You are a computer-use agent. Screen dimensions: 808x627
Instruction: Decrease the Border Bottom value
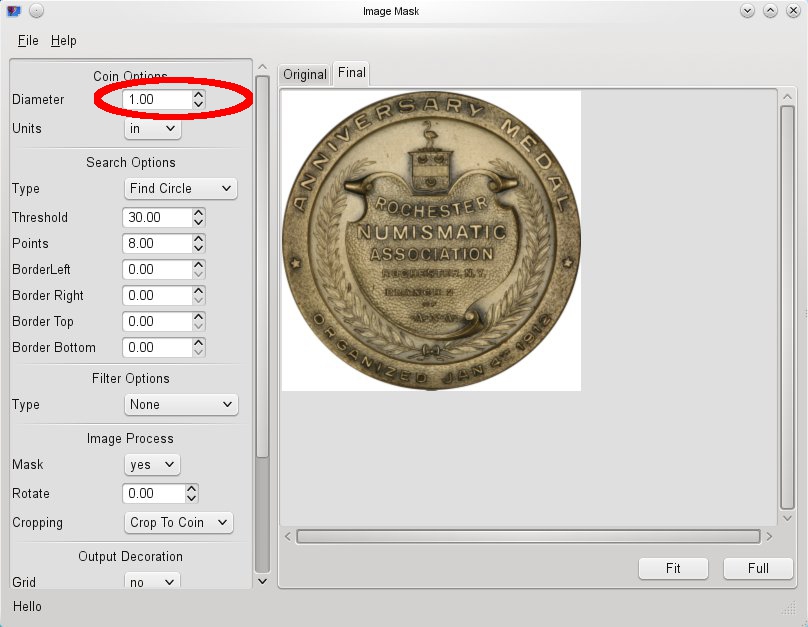click(199, 352)
